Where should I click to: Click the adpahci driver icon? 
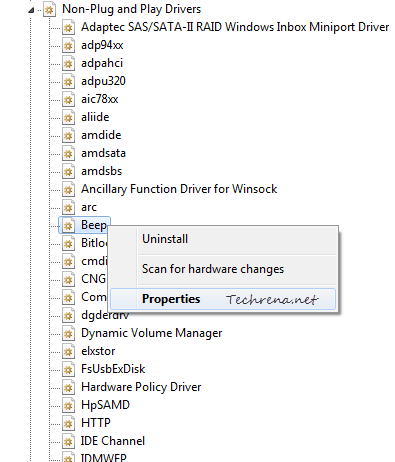[x=68, y=63]
